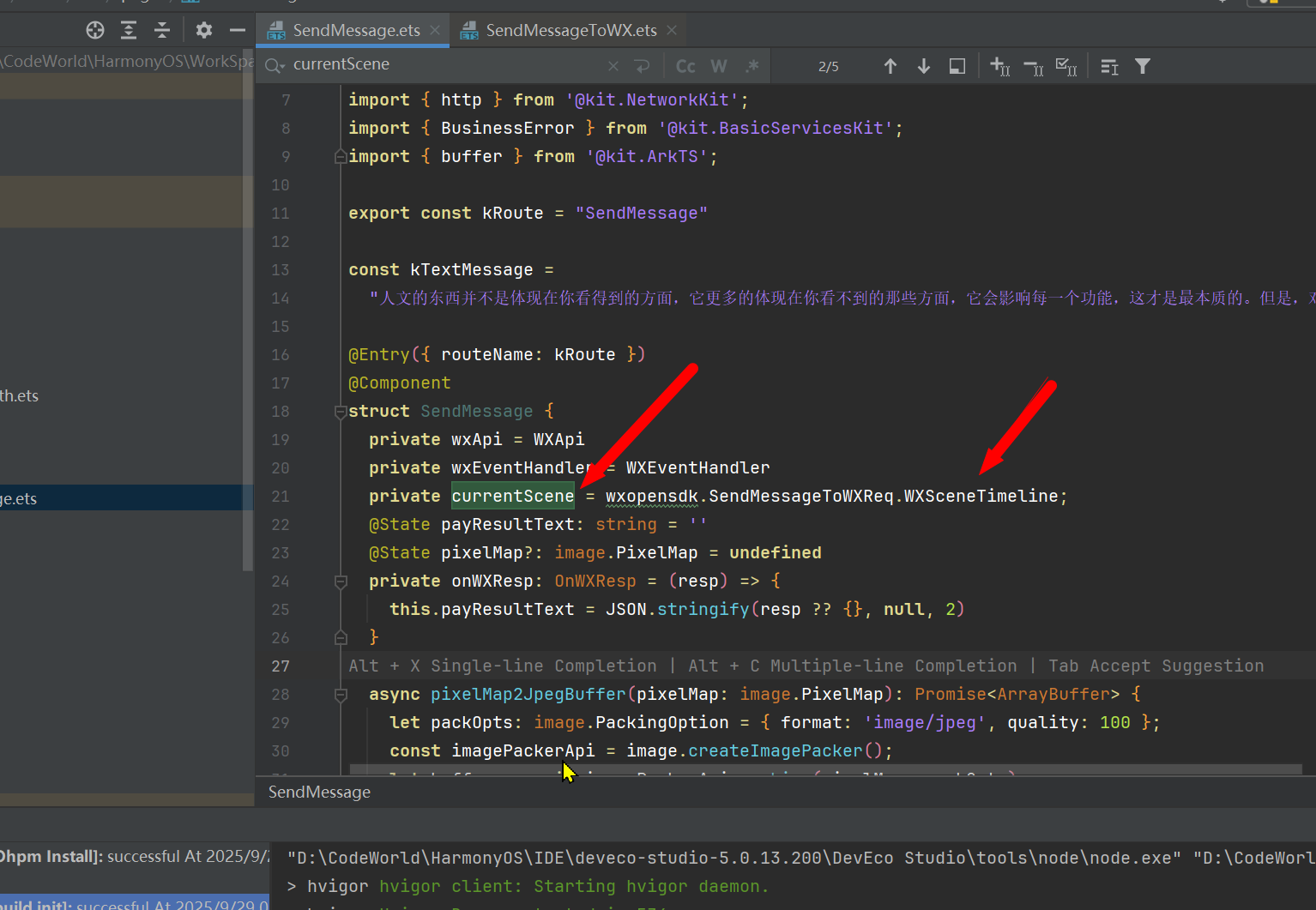Collapse pixelMap2JpegBuffer function fold
This screenshot has height=910, width=1316.
click(x=341, y=695)
